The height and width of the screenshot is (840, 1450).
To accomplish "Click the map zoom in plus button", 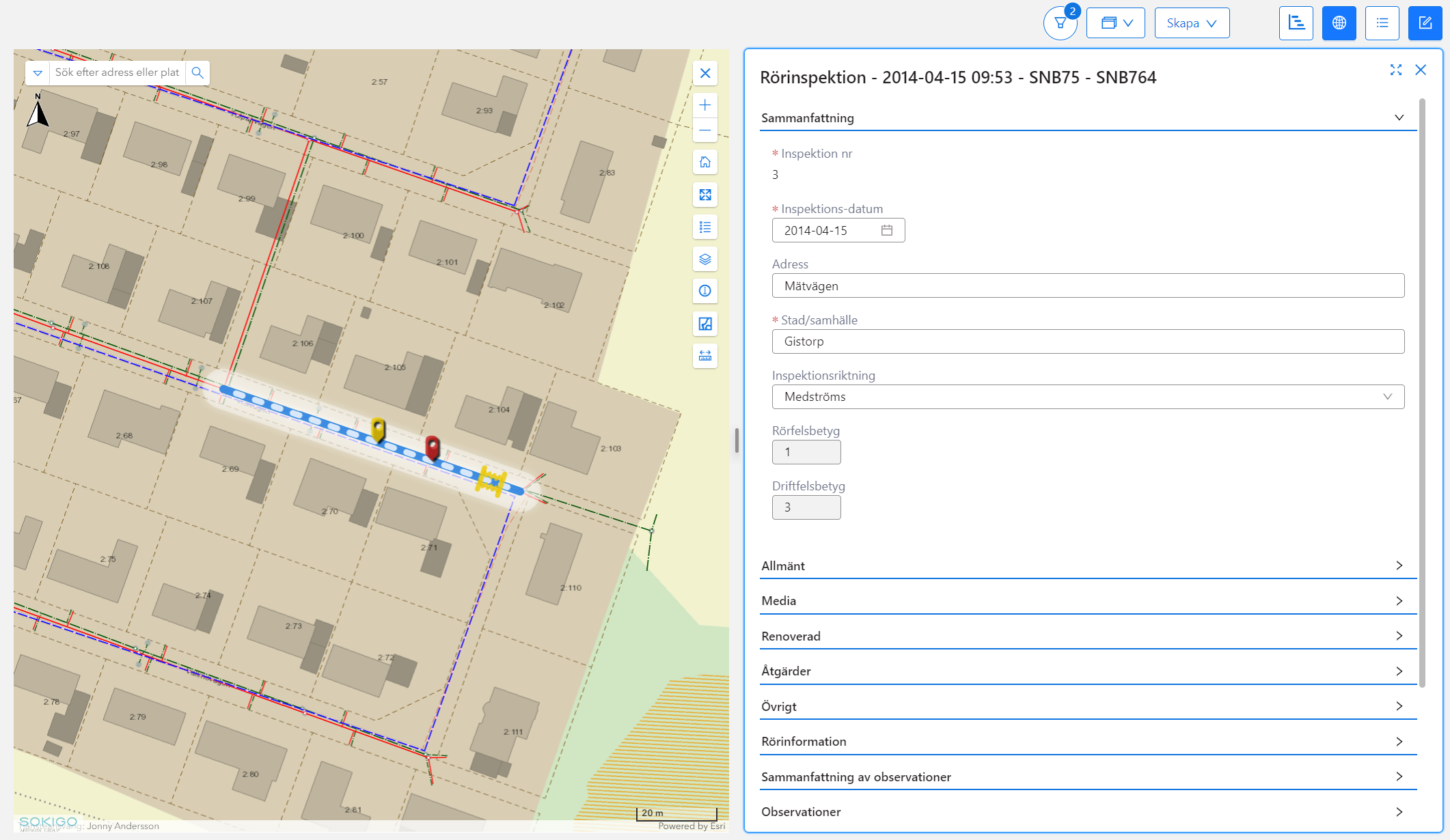I will click(x=705, y=105).
